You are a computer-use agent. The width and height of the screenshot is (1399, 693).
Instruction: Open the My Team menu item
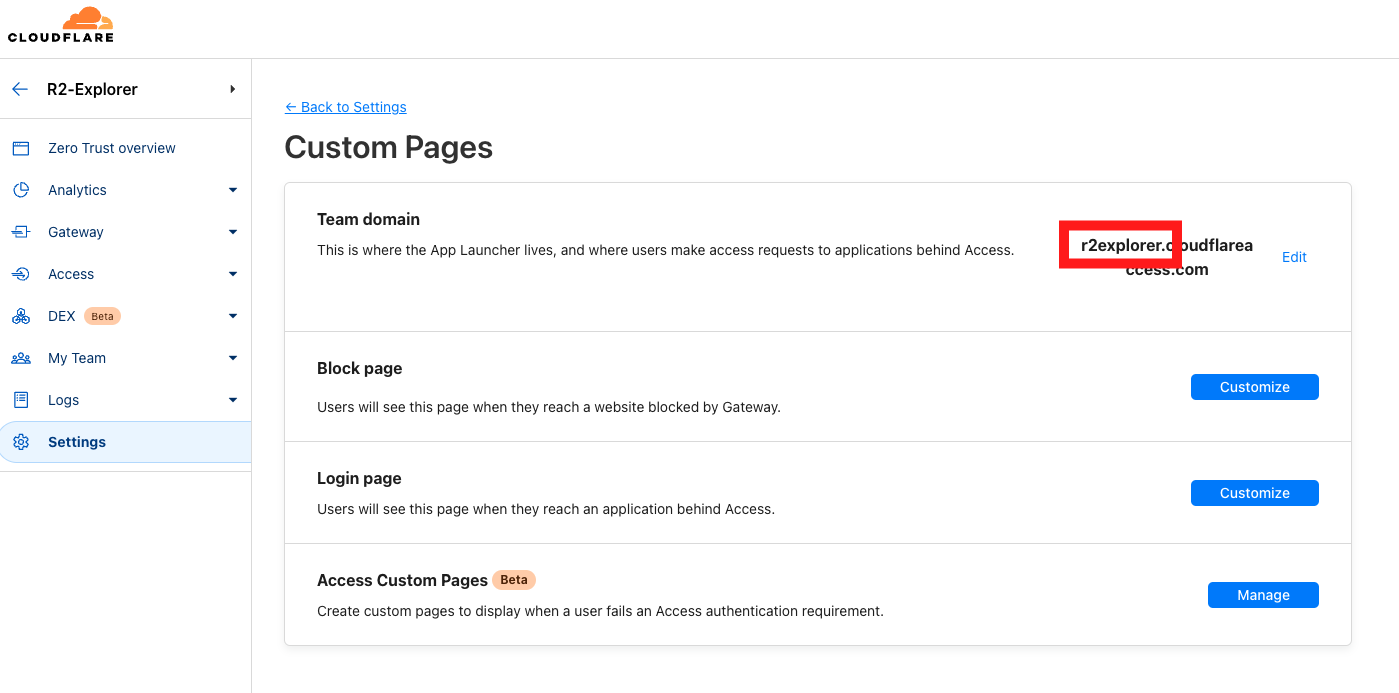click(77, 358)
